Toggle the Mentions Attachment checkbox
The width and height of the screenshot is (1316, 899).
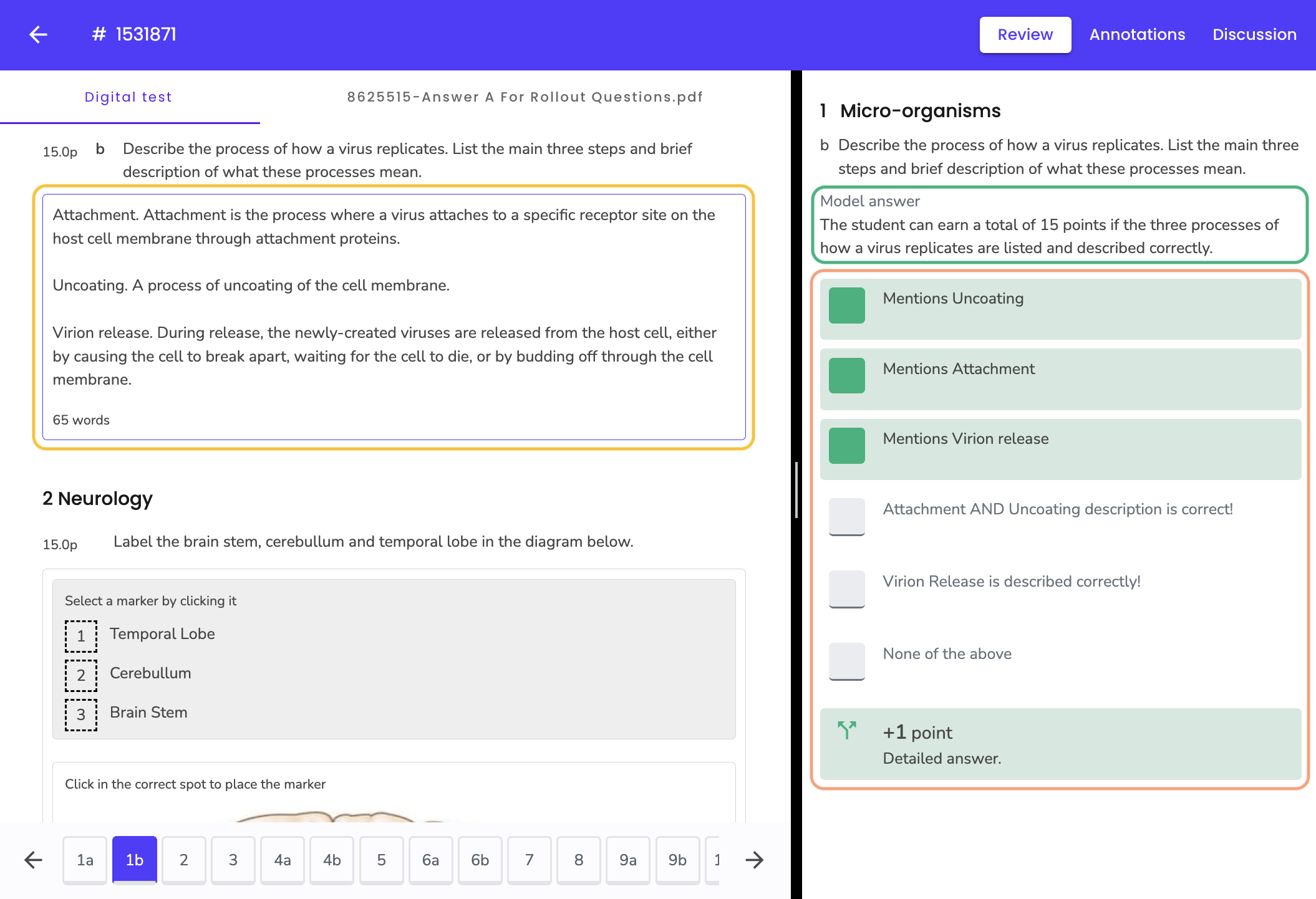847,375
